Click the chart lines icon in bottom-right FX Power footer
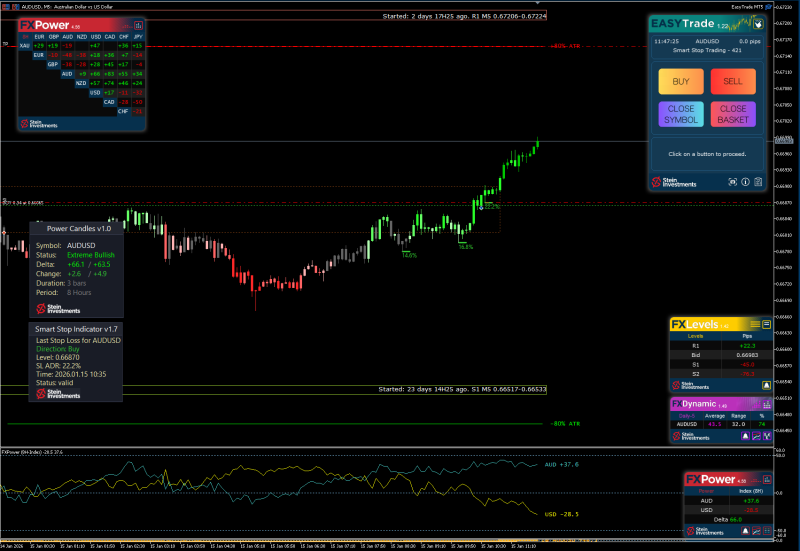 coord(756,531)
